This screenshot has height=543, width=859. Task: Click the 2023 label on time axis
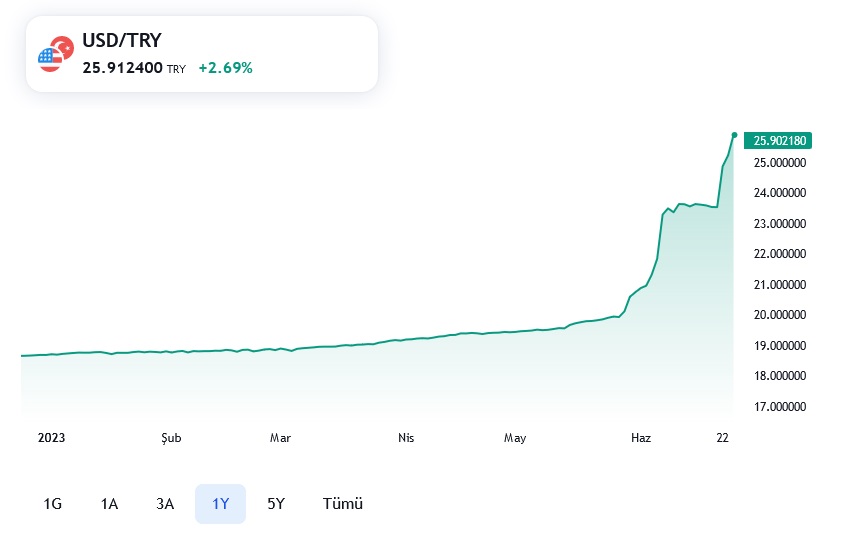[x=50, y=438]
